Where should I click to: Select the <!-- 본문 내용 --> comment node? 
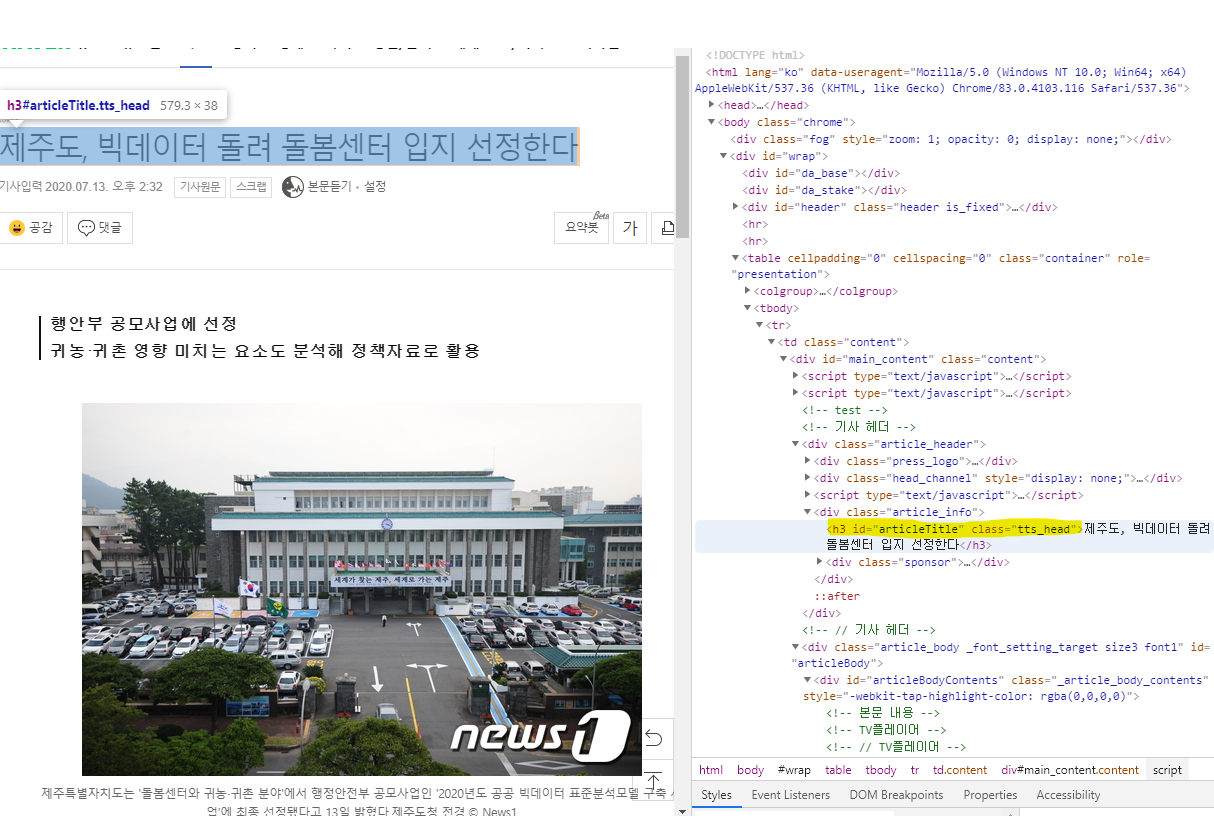[882, 714]
